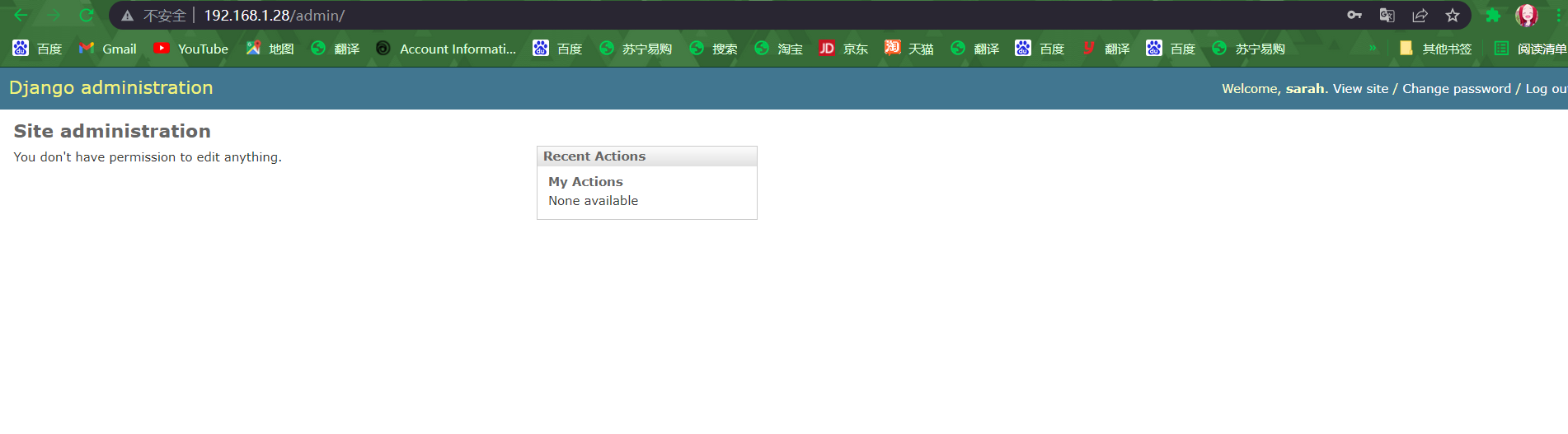Click the translate page icon
Viewport: 1568px width, 434px height.
[1387, 15]
